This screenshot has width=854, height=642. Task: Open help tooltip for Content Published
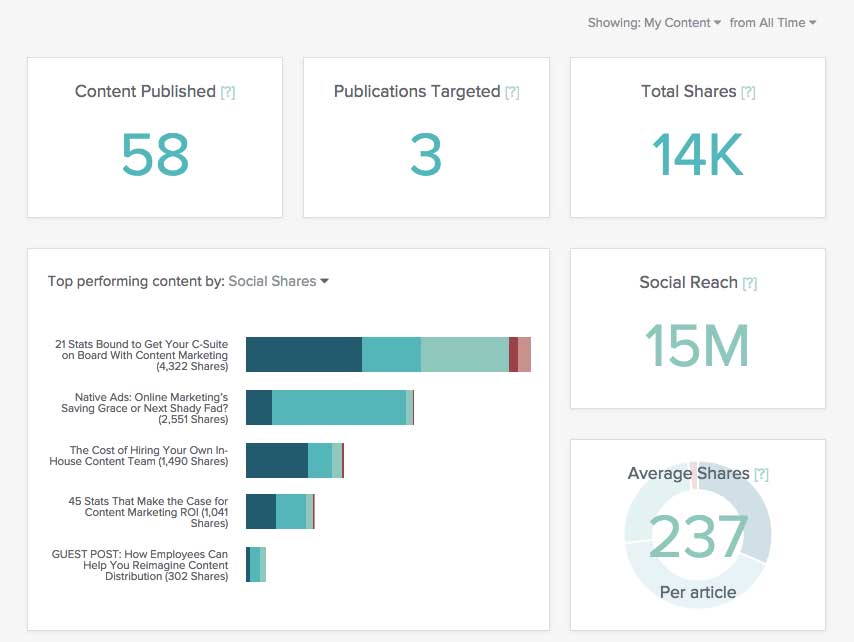coord(228,92)
